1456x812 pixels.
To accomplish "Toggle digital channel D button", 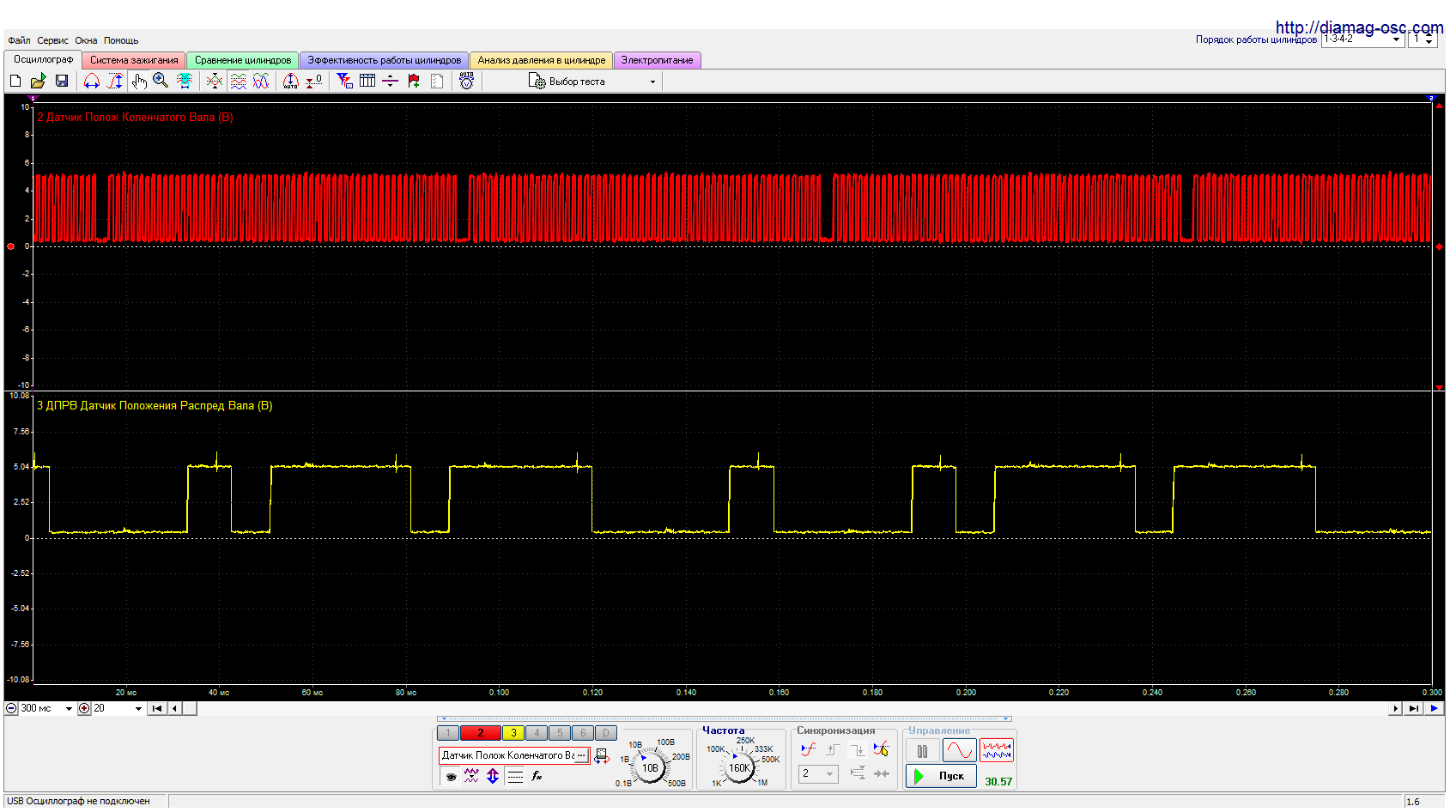I will [x=606, y=733].
